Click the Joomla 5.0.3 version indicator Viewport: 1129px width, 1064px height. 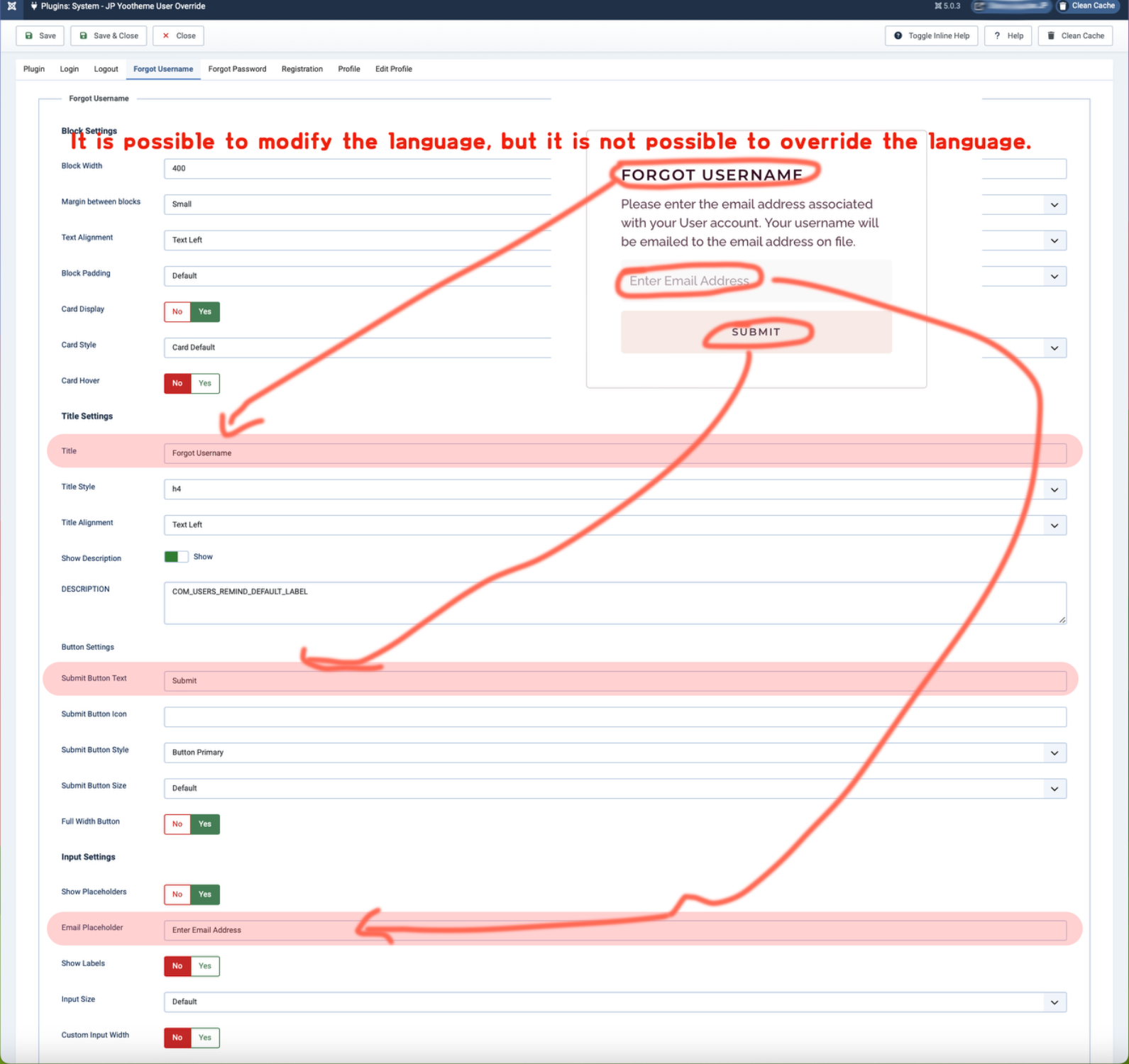pos(947,6)
